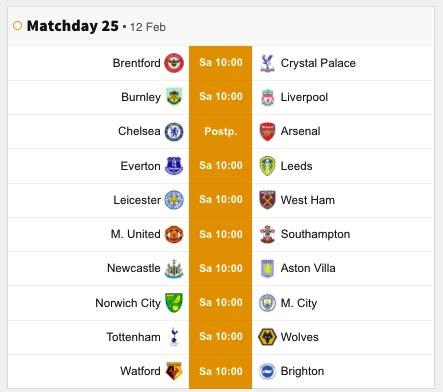This screenshot has height=392, width=443.
Task: Click the Postp. status for Chelsea–Arsenal
Action: coord(220,131)
